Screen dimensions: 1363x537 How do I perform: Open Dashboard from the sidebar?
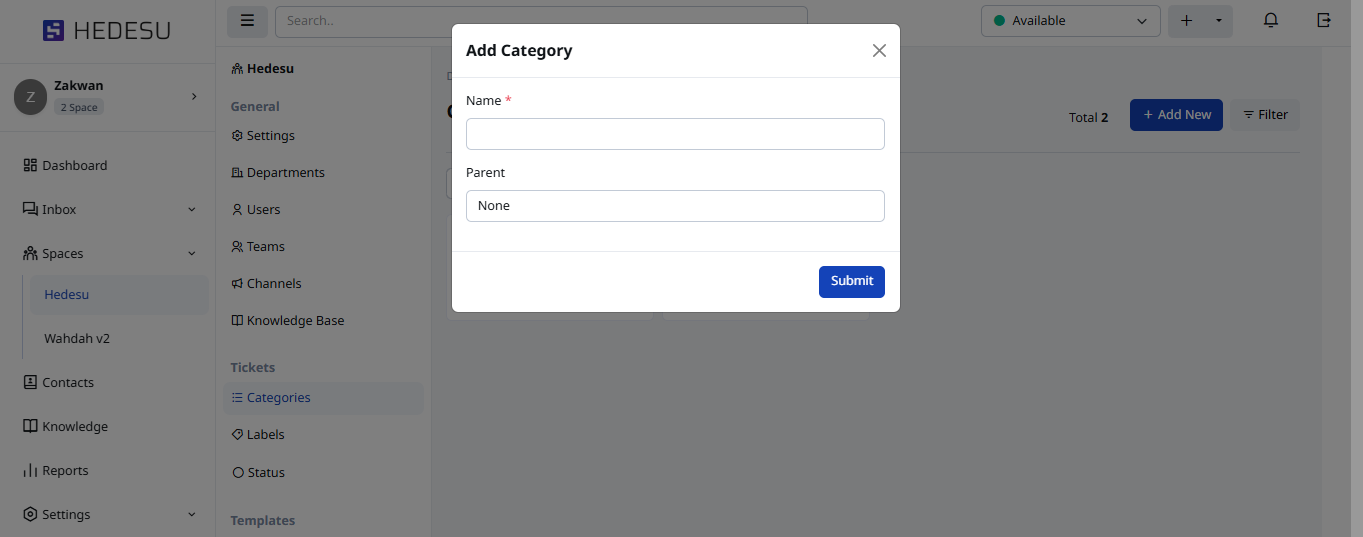tap(74, 166)
